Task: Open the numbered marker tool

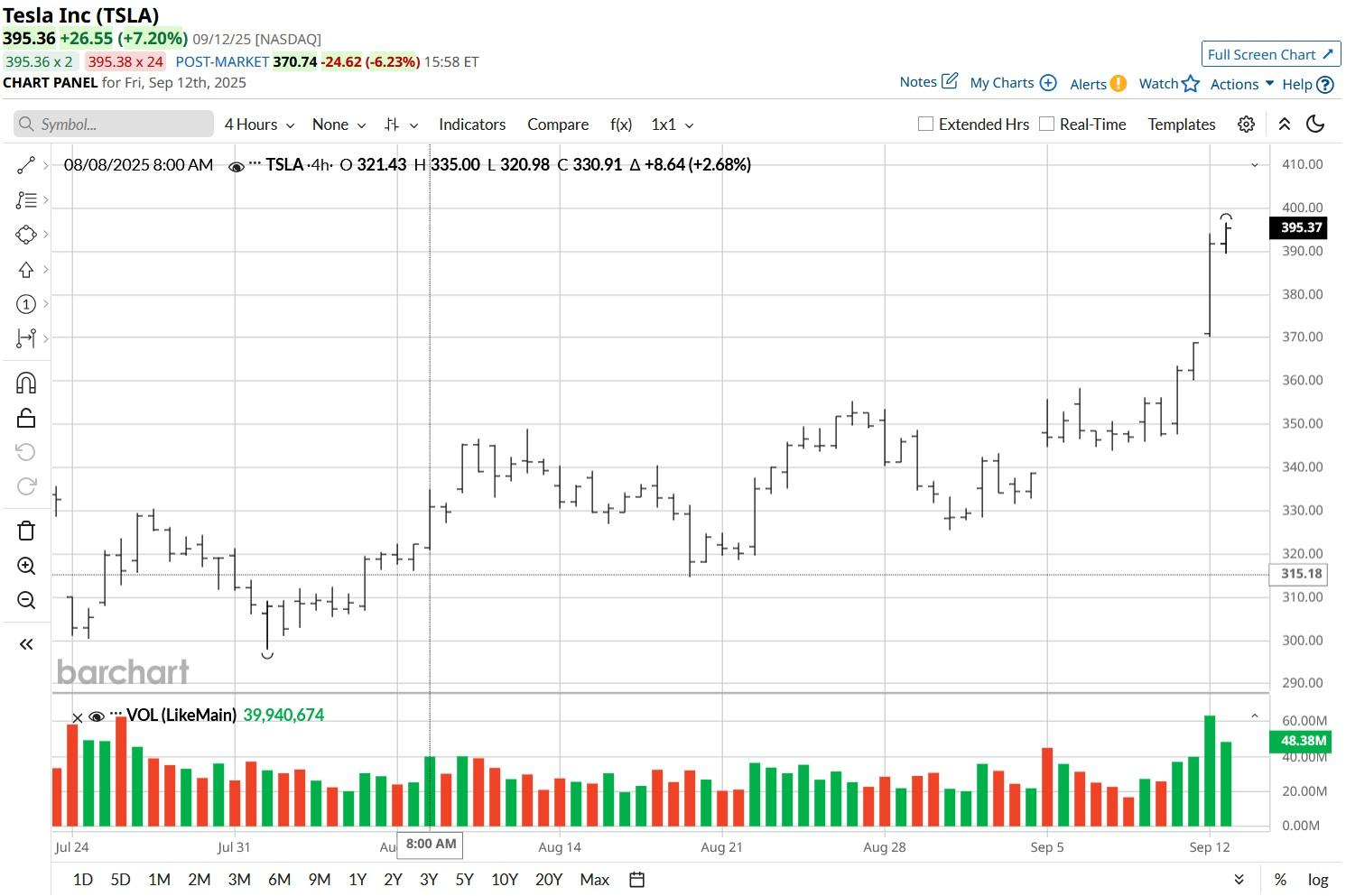Action: [x=25, y=304]
